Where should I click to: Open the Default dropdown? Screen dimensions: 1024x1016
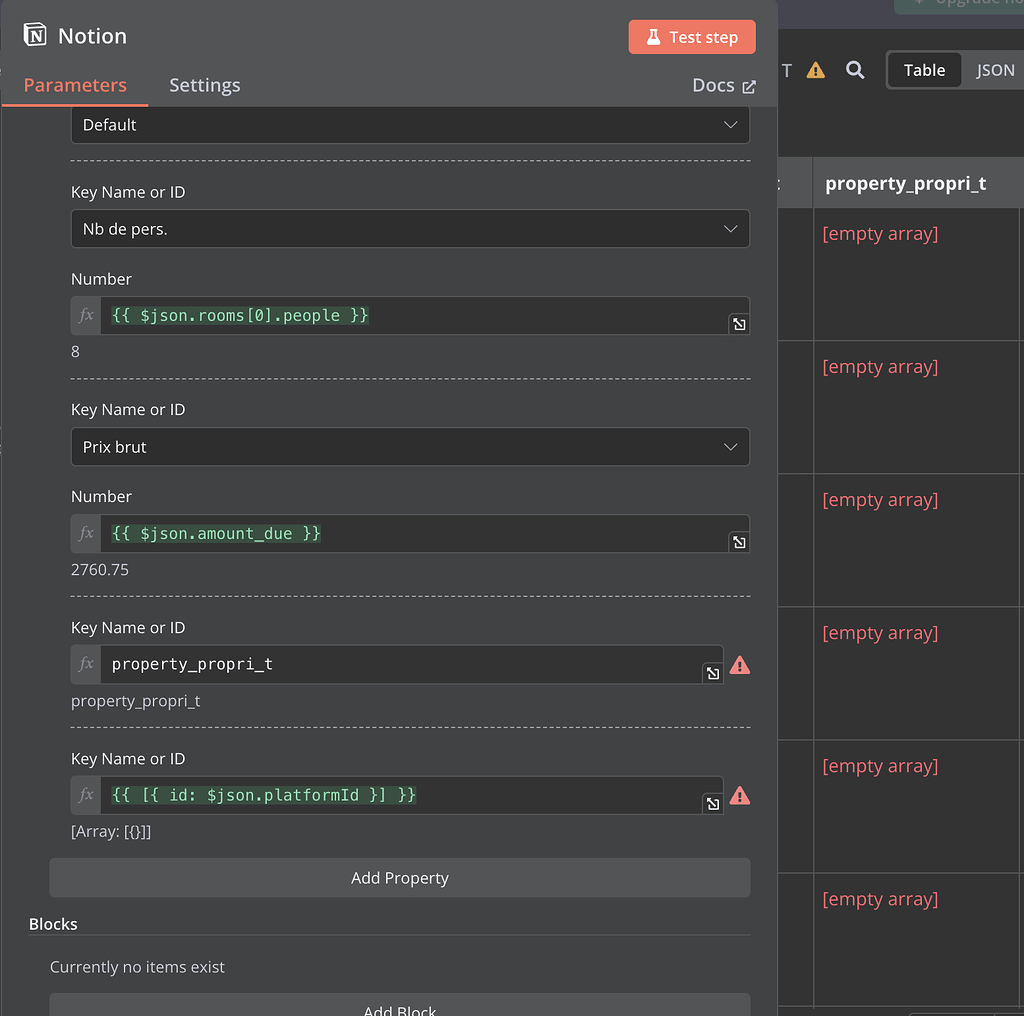point(410,124)
